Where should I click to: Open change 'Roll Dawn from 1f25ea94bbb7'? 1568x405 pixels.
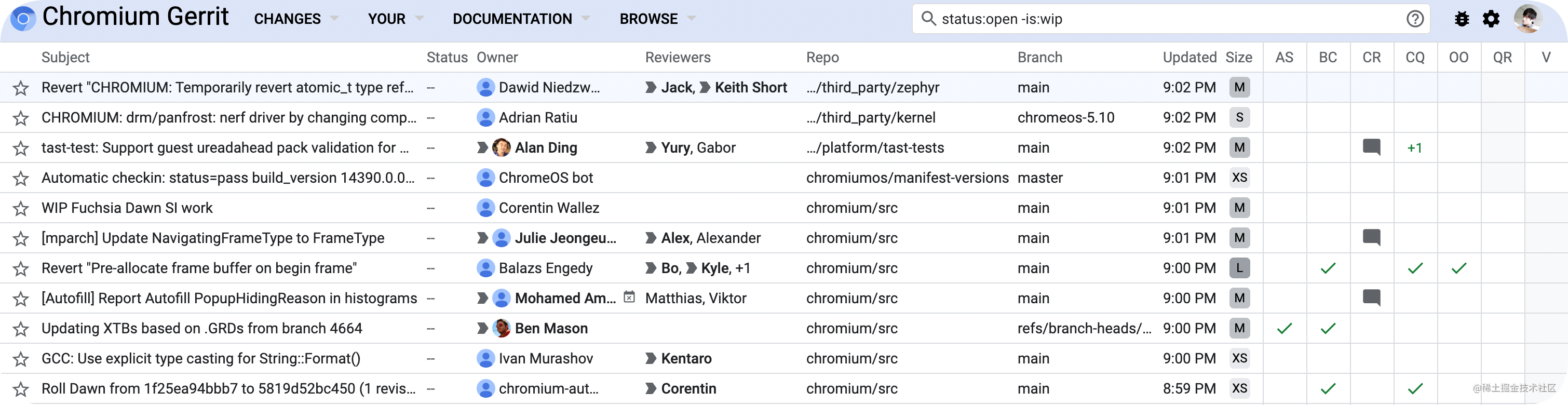click(x=228, y=388)
